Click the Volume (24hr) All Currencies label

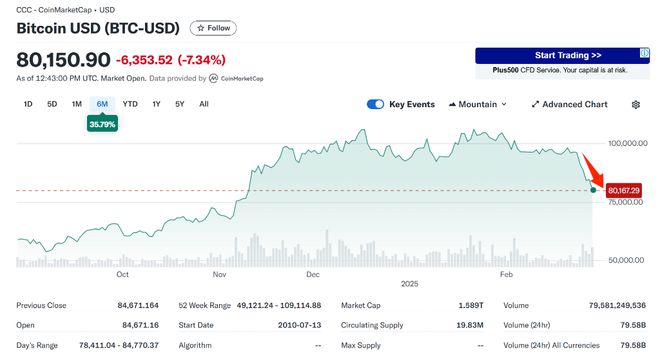(x=551, y=345)
